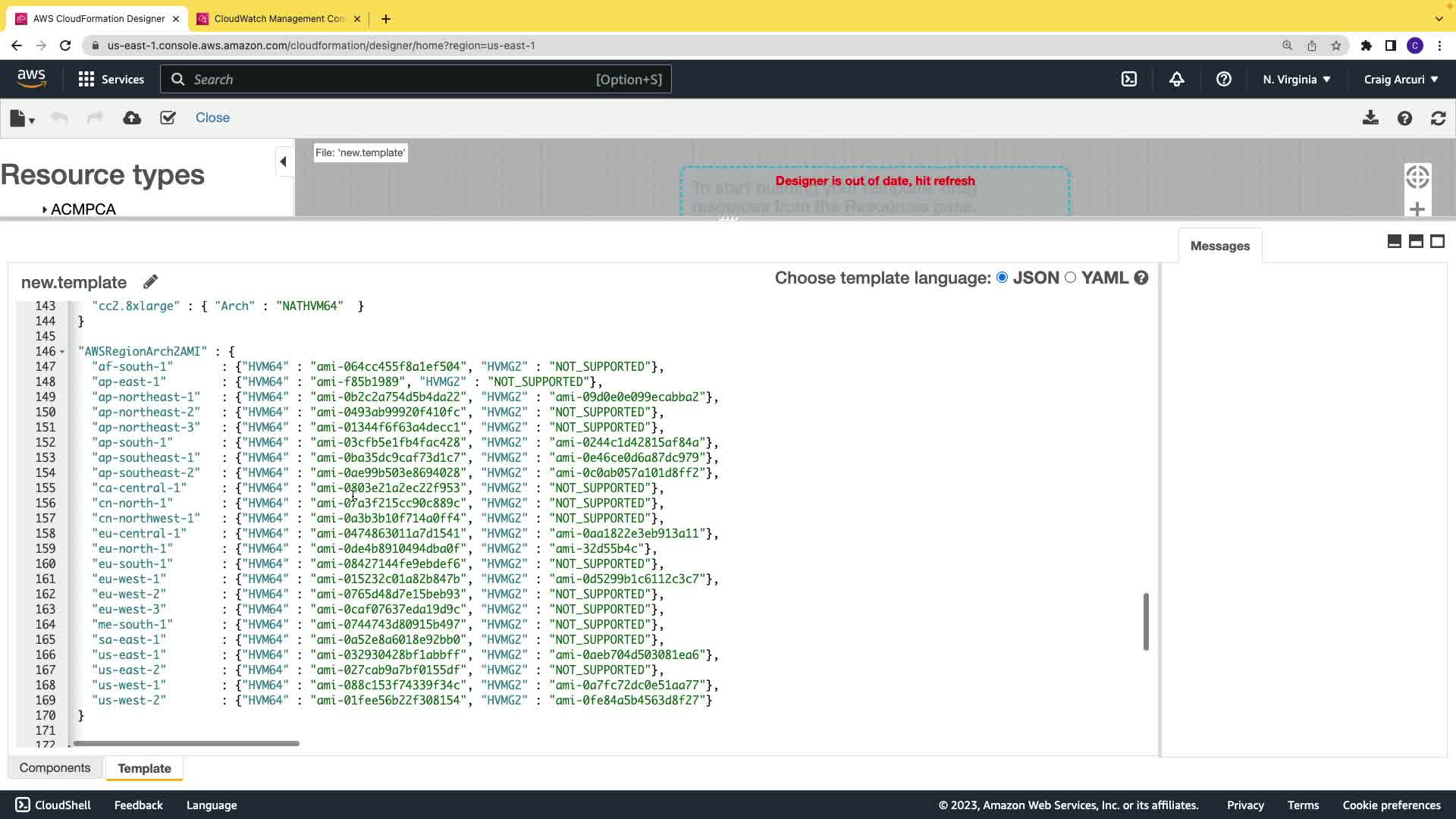Click template language help question icon
This screenshot has height=819, width=1456.
1141,278
